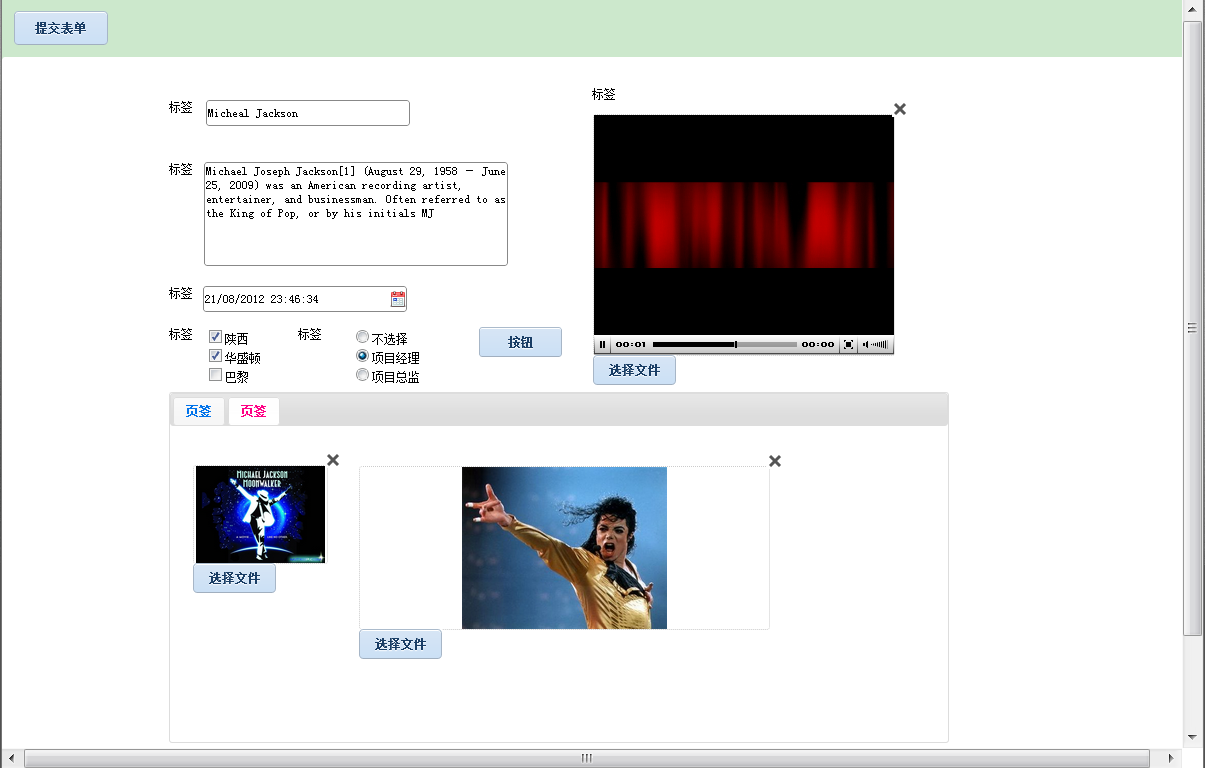Click the Moonwalker poster thumbnail
The width and height of the screenshot is (1205, 768).
click(261, 514)
